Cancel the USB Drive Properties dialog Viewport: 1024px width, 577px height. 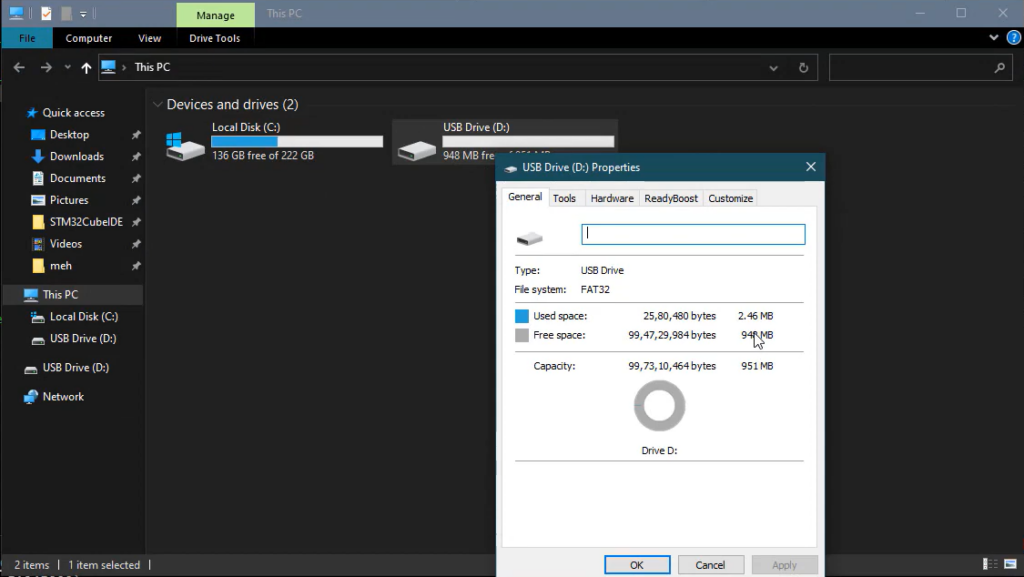[x=710, y=564]
